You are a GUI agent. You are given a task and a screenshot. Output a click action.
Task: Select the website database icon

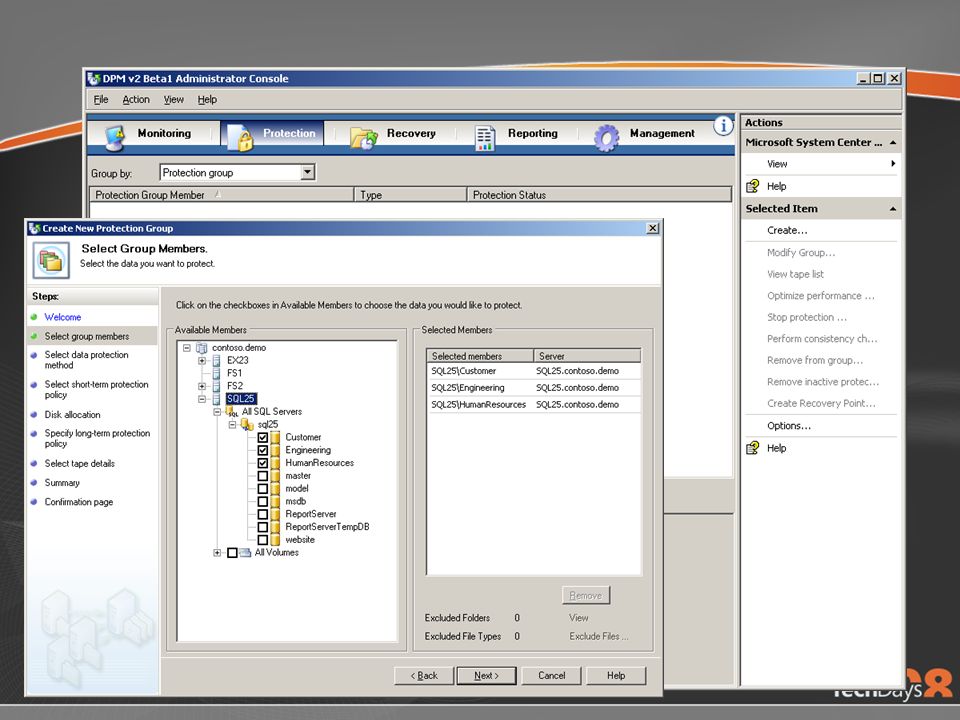(x=276, y=540)
